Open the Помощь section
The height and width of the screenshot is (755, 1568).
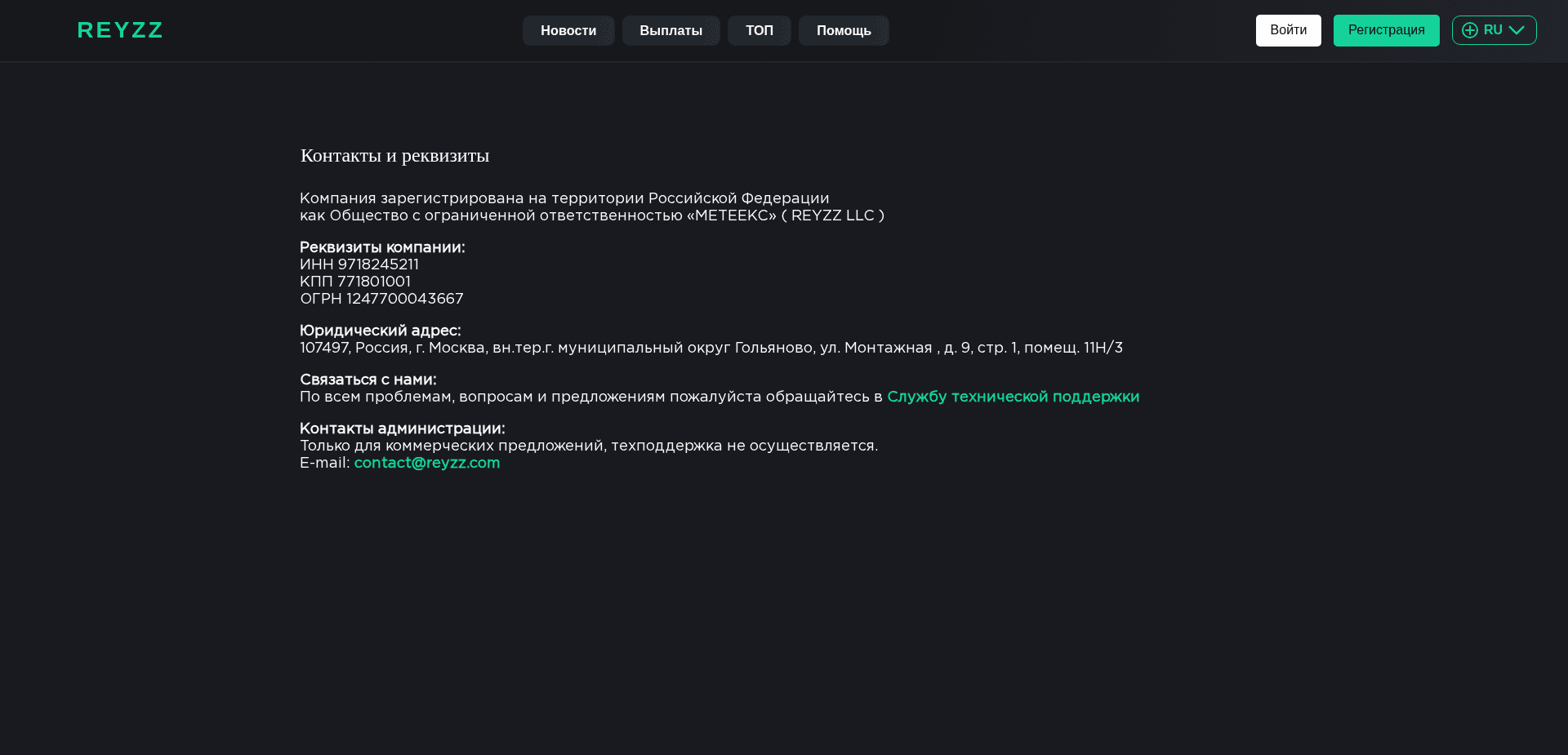click(843, 30)
